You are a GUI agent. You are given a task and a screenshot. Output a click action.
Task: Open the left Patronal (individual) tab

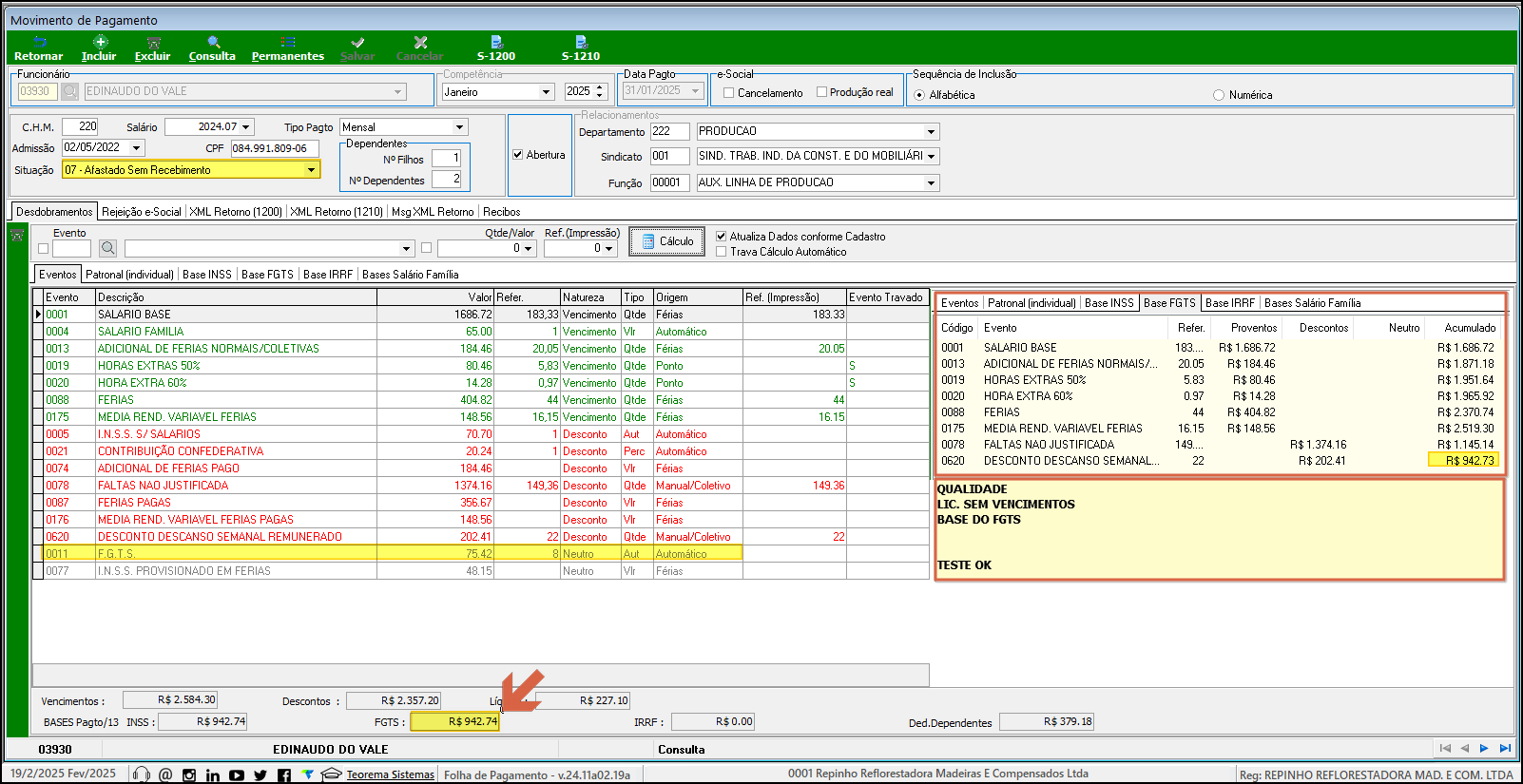[x=129, y=275]
